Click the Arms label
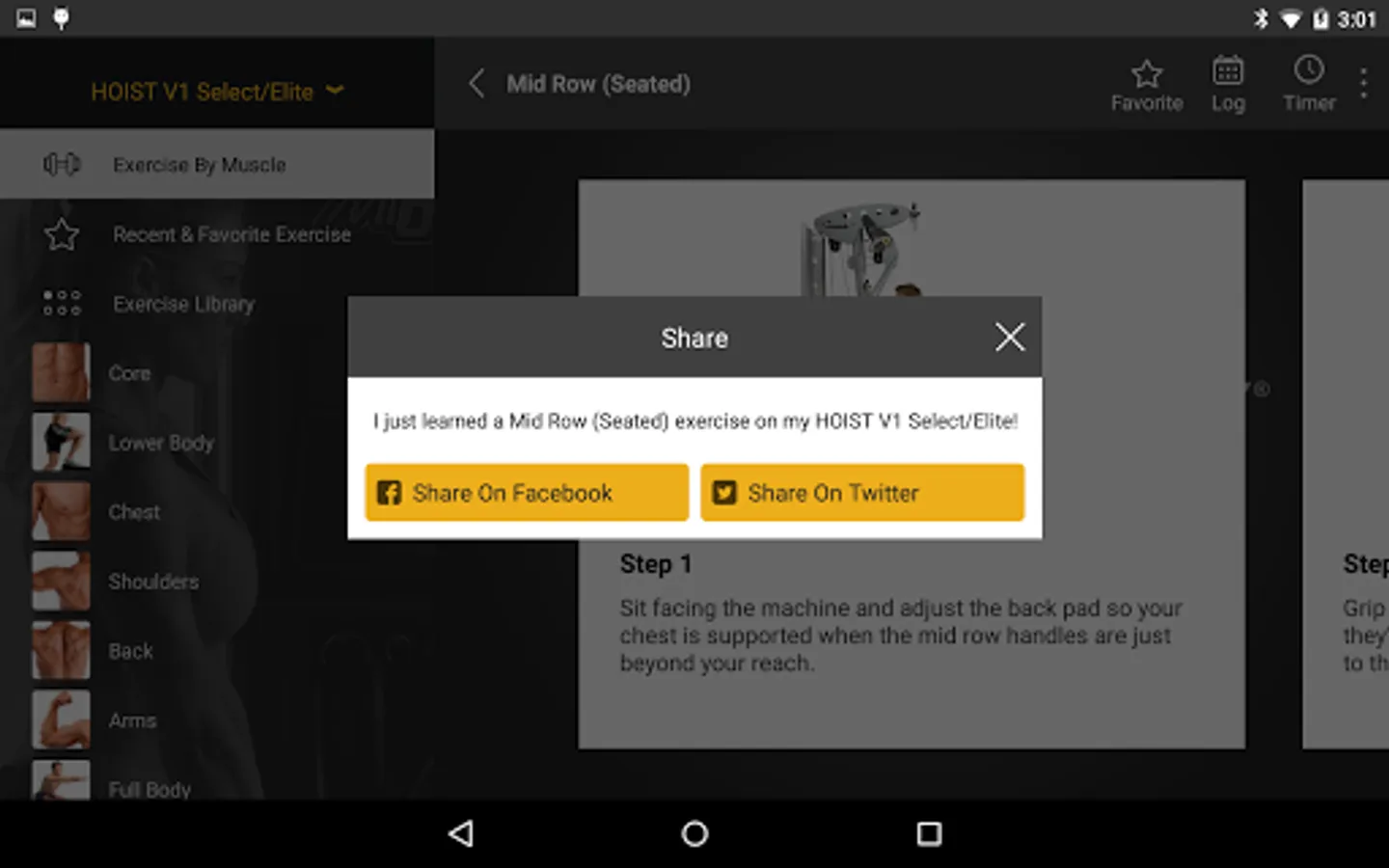This screenshot has height=868, width=1389. point(132,720)
